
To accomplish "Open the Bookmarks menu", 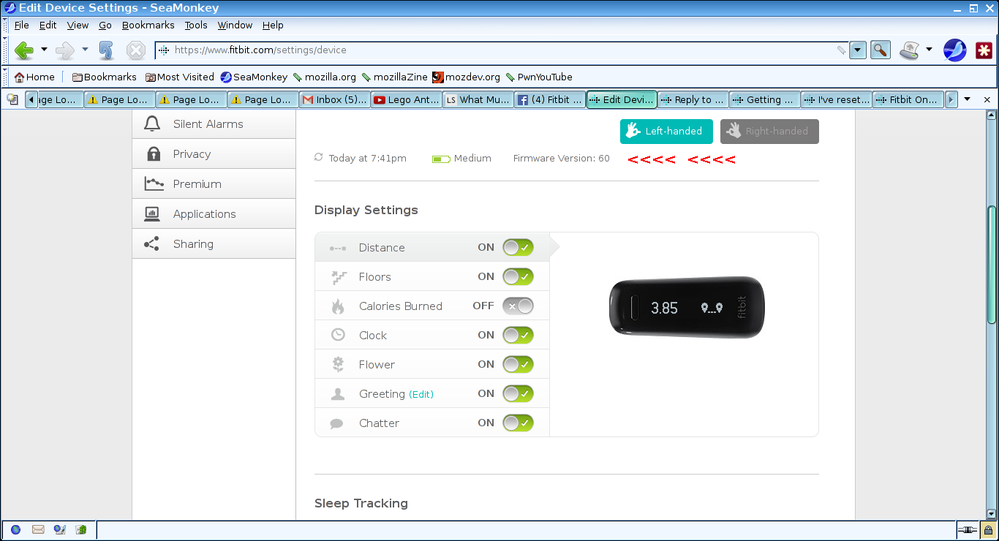I will 148,25.
